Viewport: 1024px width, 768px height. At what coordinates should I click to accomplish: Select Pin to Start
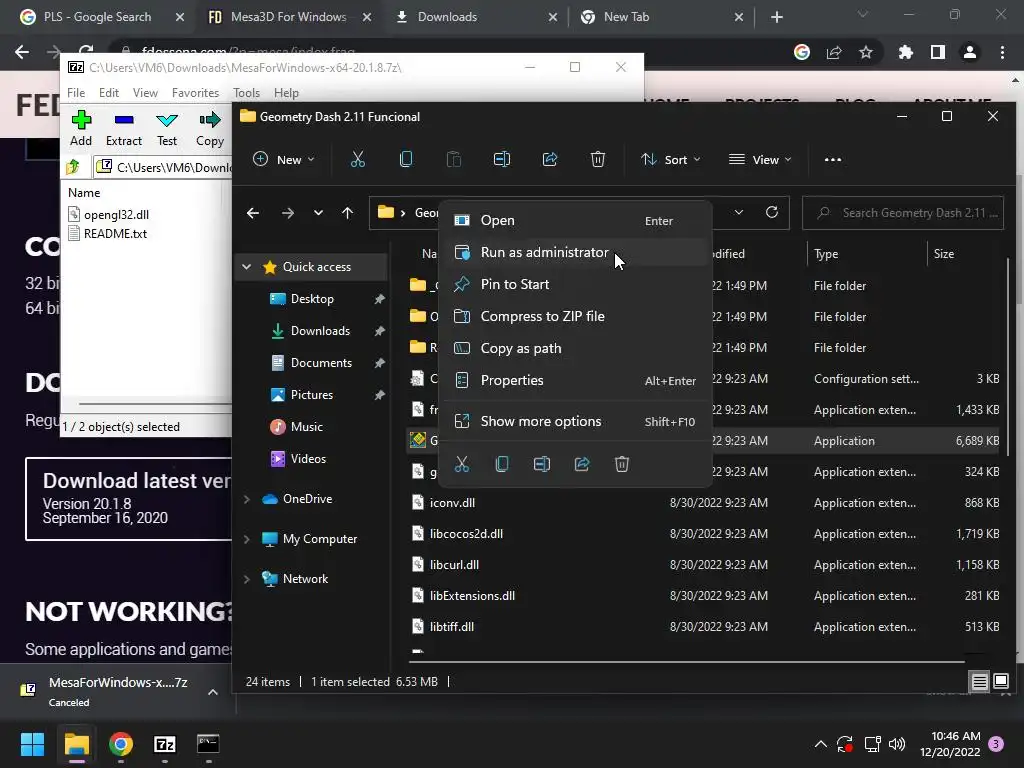point(575,284)
